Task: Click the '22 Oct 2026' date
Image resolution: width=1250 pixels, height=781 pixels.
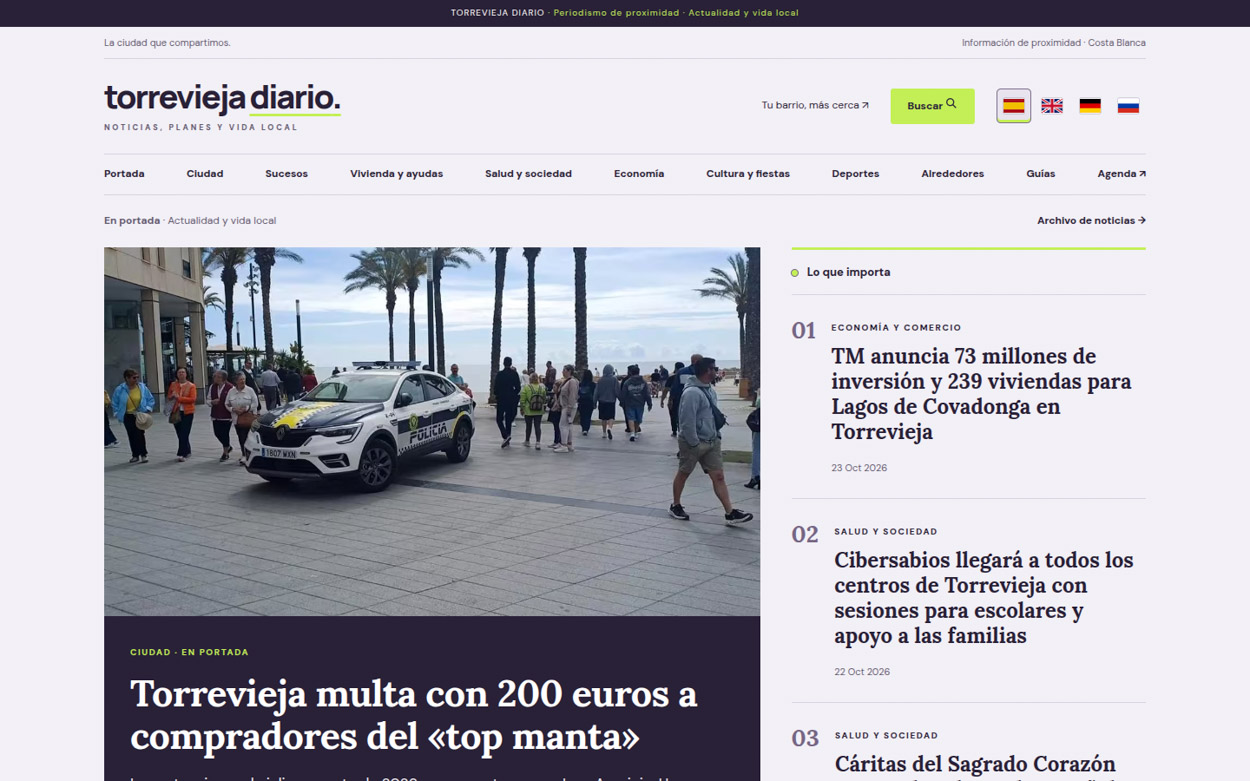Action: tap(862, 672)
